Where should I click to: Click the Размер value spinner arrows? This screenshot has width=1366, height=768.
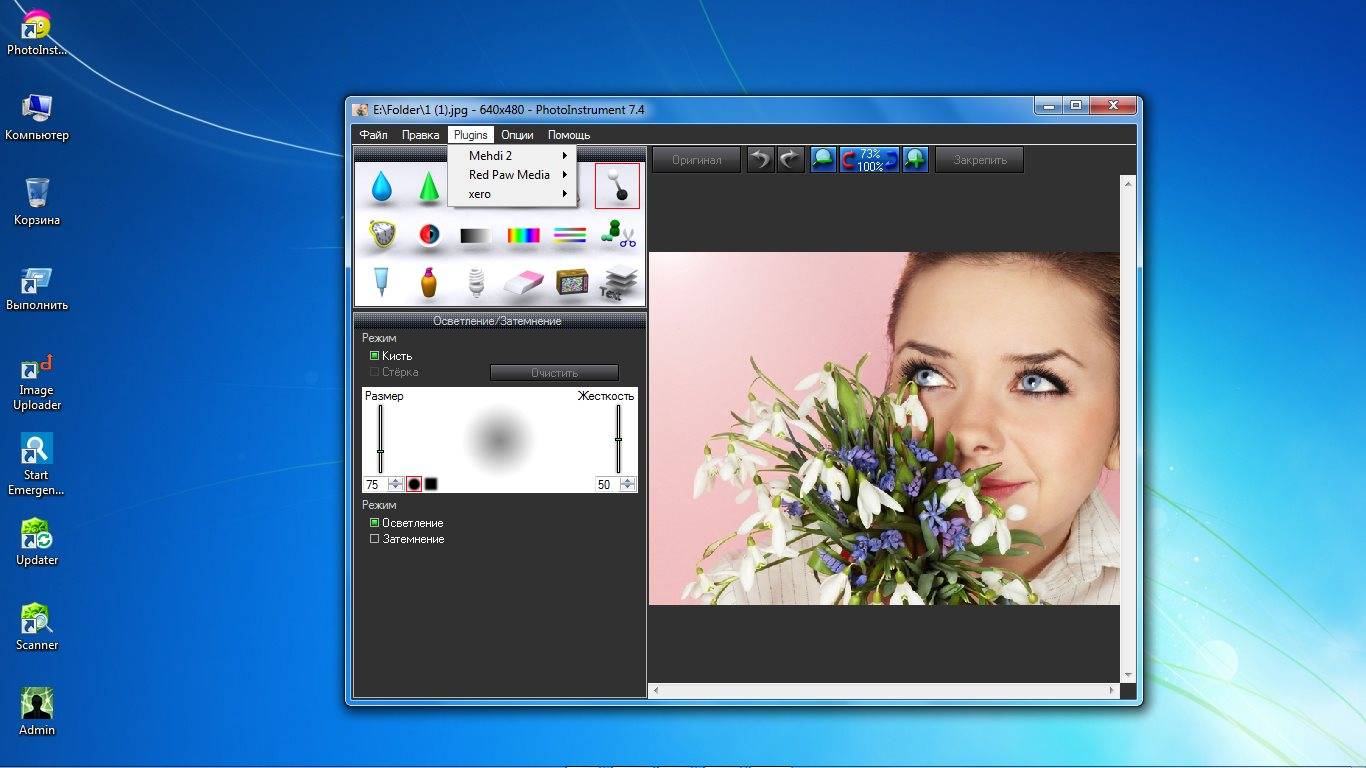pyautogui.click(x=396, y=484)
